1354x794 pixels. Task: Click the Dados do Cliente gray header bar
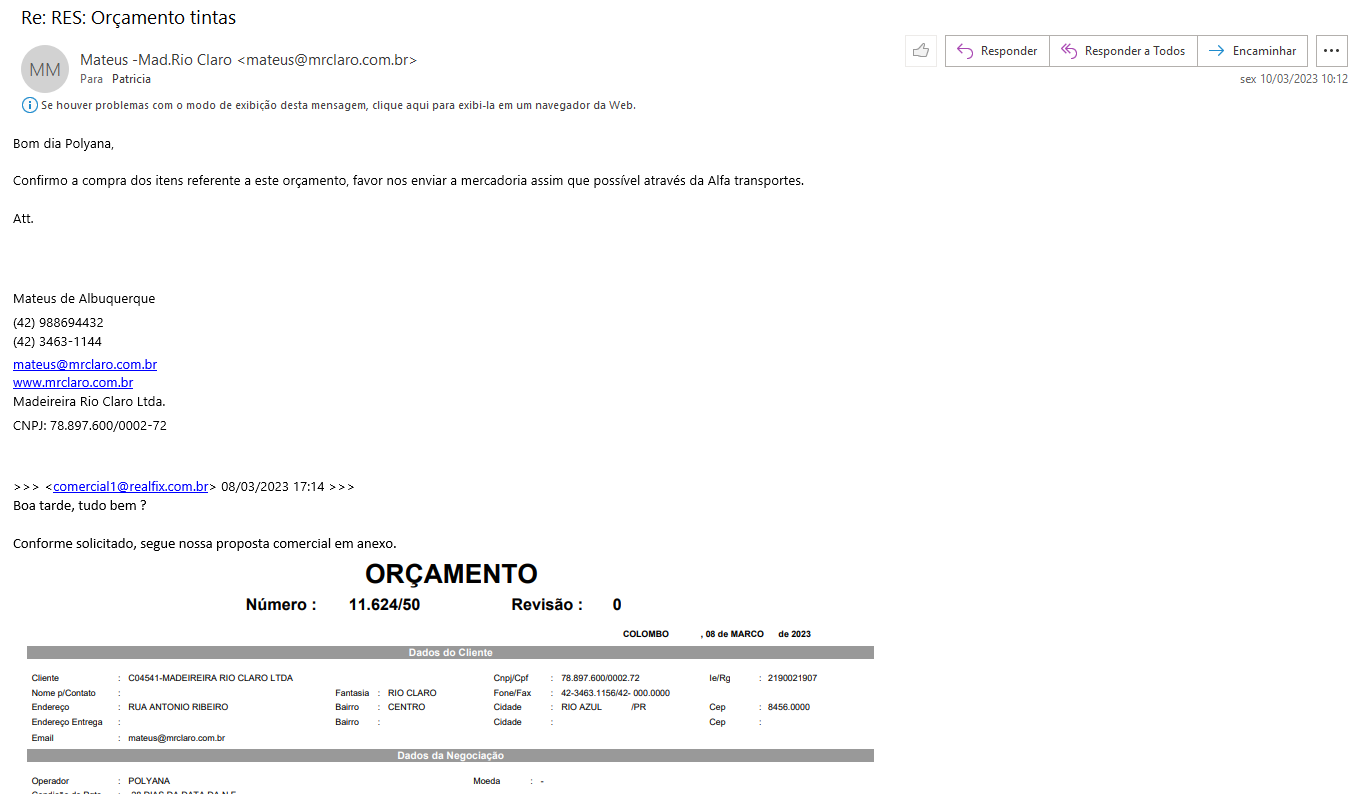[450, 653]
